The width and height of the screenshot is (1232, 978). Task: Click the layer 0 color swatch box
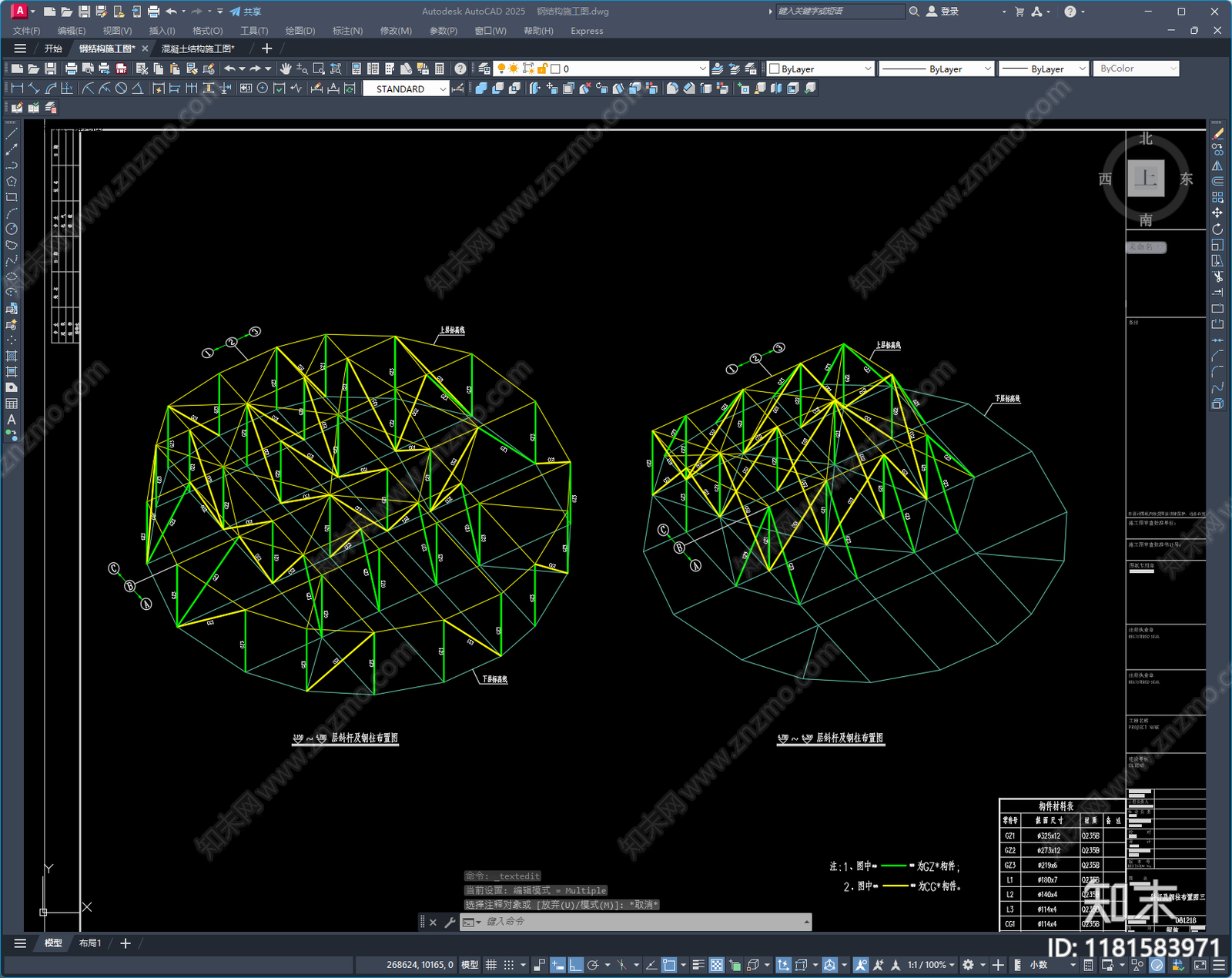click(555, 69)
